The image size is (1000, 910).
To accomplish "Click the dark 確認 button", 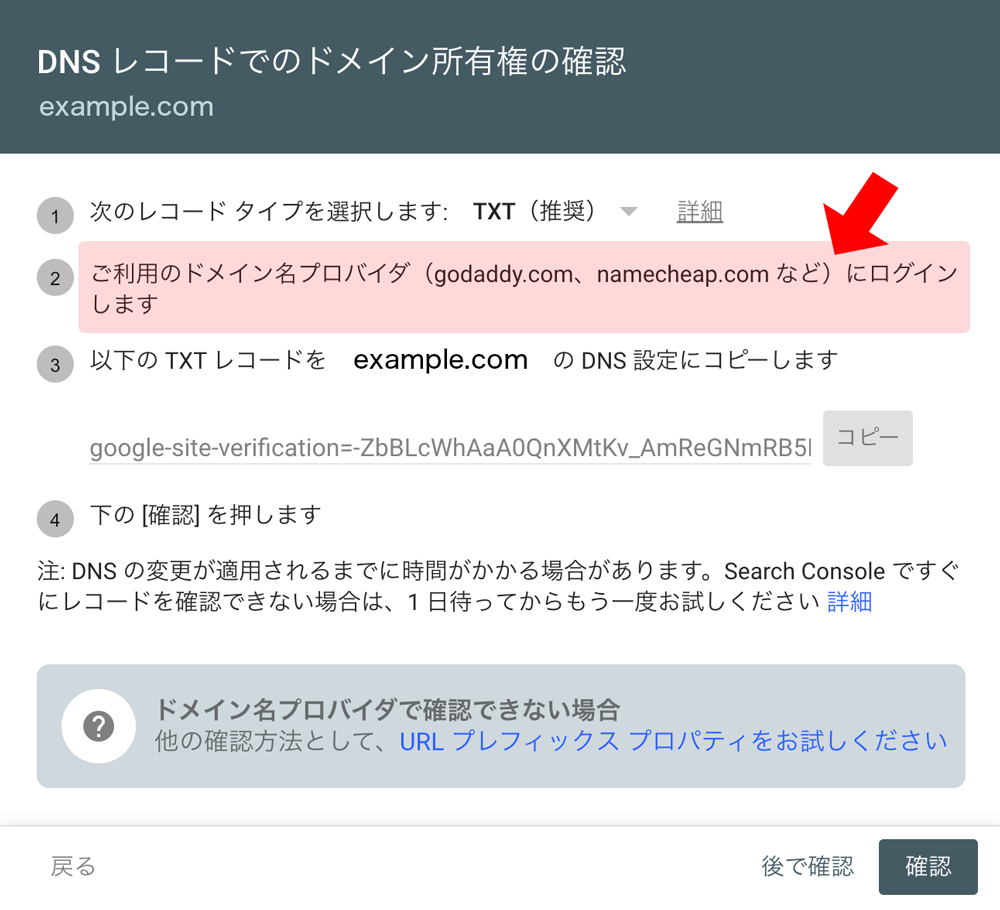I will 928,867.
